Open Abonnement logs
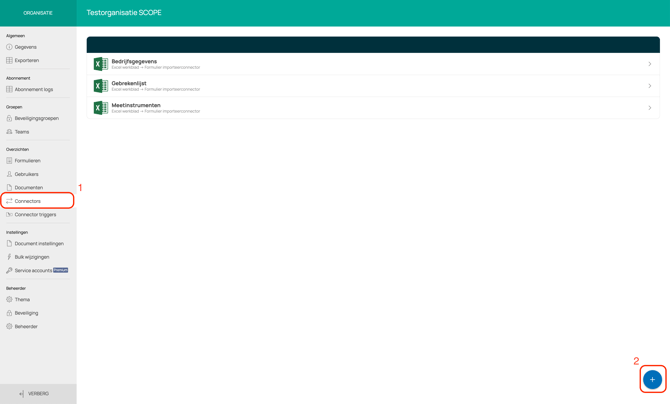The image size is (670, 404). click(33, 89)
